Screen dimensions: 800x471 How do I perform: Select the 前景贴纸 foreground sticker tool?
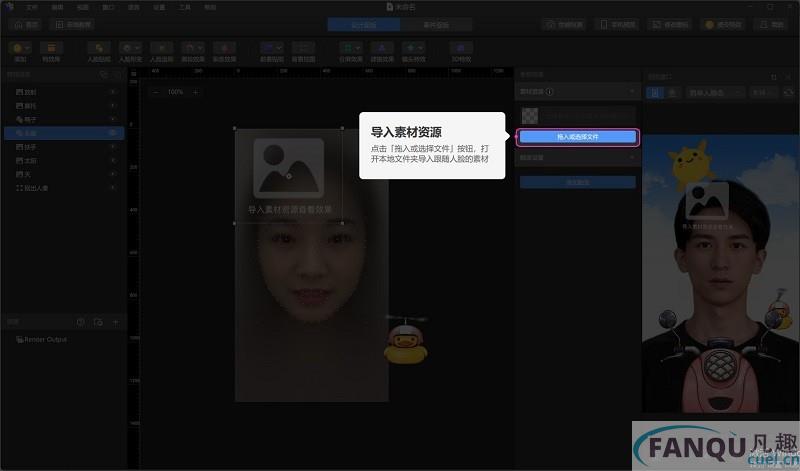pos(272,52)
